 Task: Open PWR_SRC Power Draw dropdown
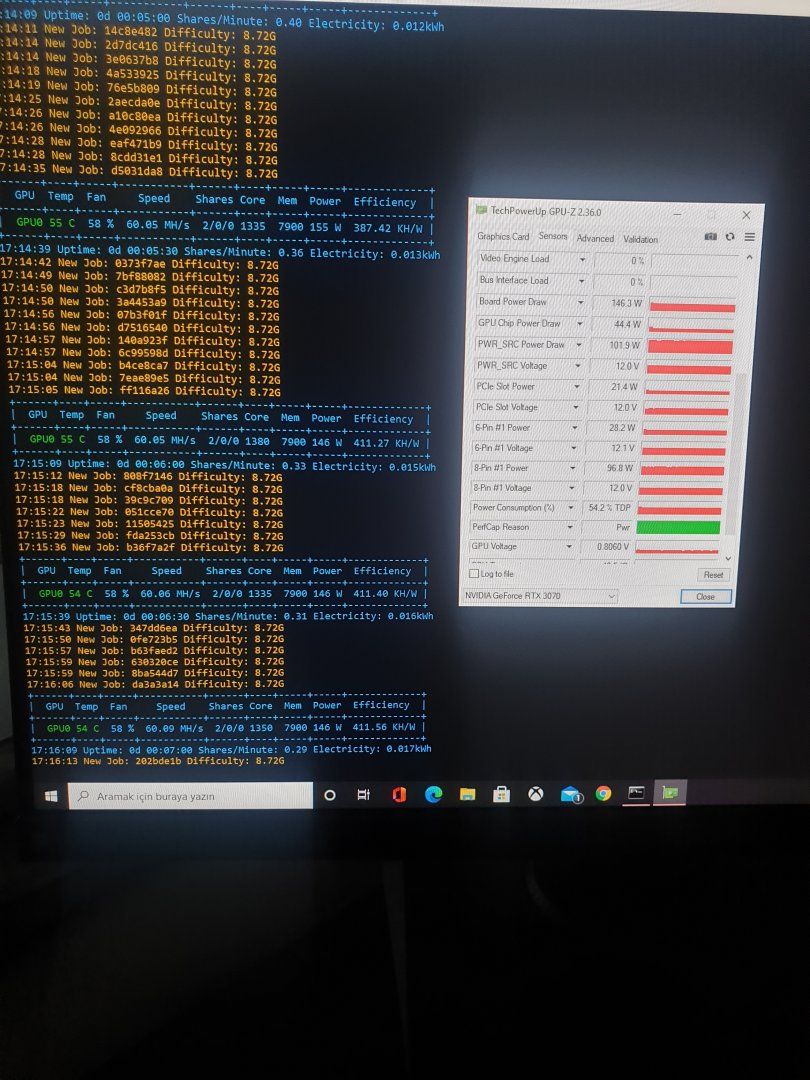tap(579, 344)
